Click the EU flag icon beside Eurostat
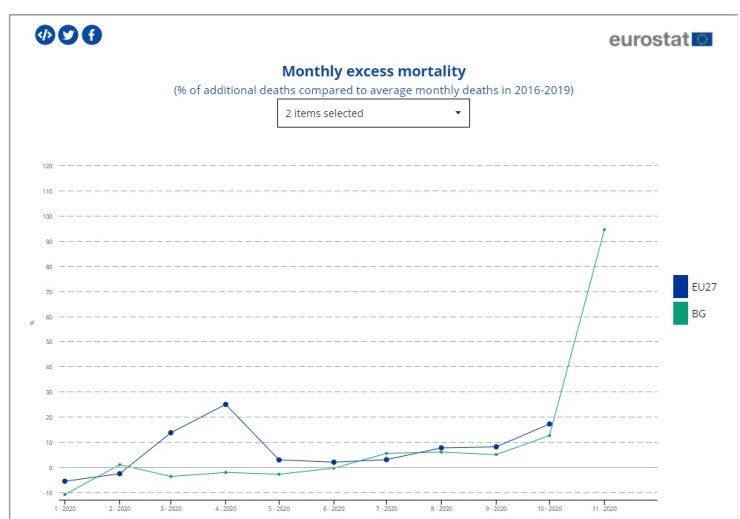The width and height of the screenshot is (740, 519). click(702, 39)
